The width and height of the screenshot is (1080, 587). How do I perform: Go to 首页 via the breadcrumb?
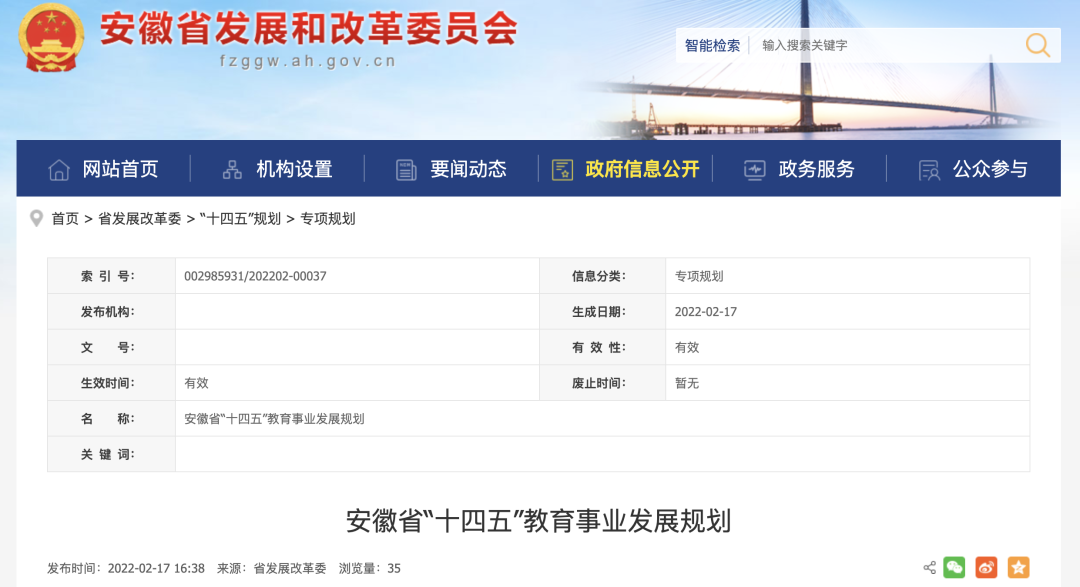tap(66, 219)
